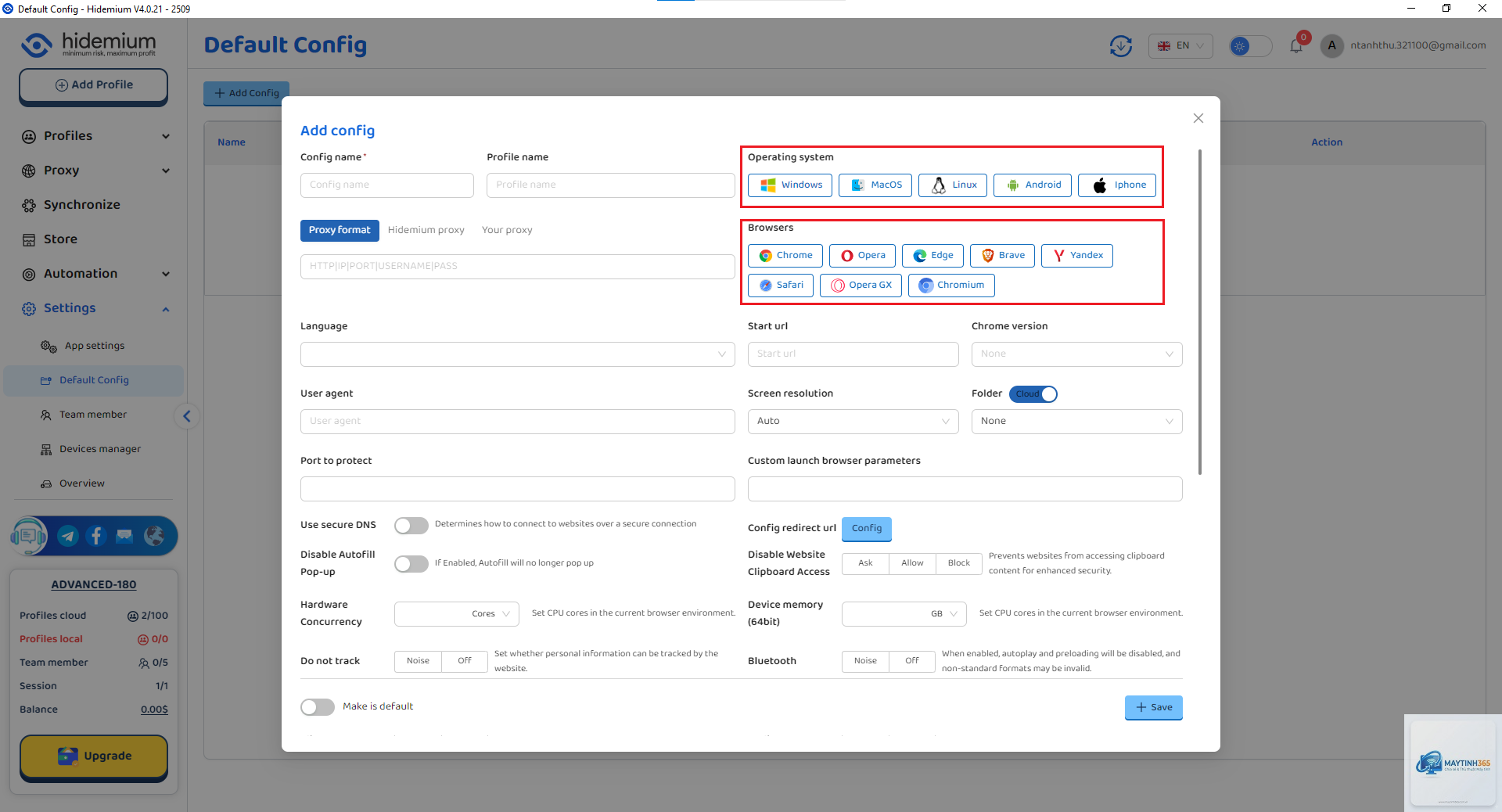
Task: Toggle Make is default switch
Action: click(318, 707)
